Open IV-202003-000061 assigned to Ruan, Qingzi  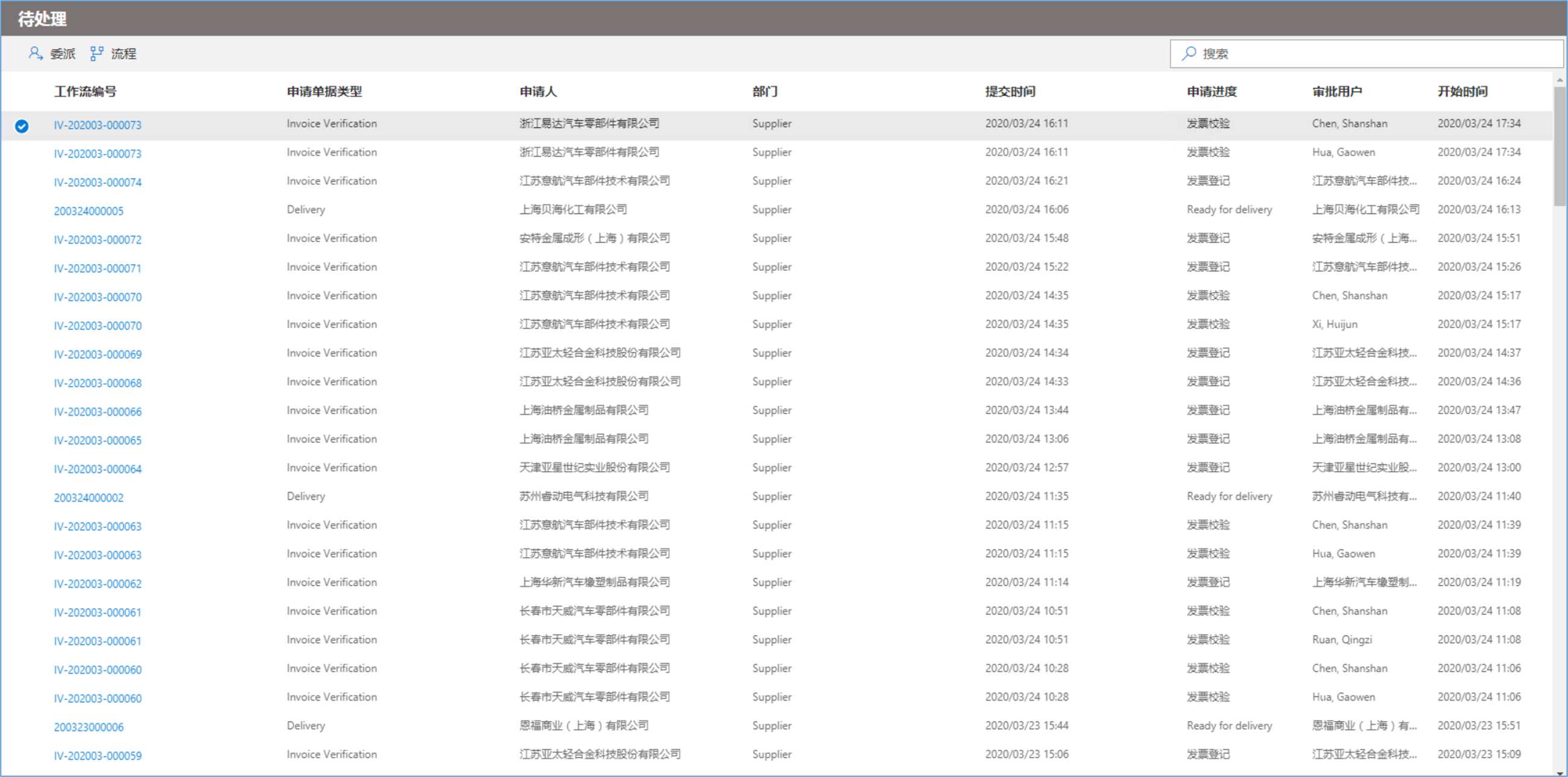point(97,641)
